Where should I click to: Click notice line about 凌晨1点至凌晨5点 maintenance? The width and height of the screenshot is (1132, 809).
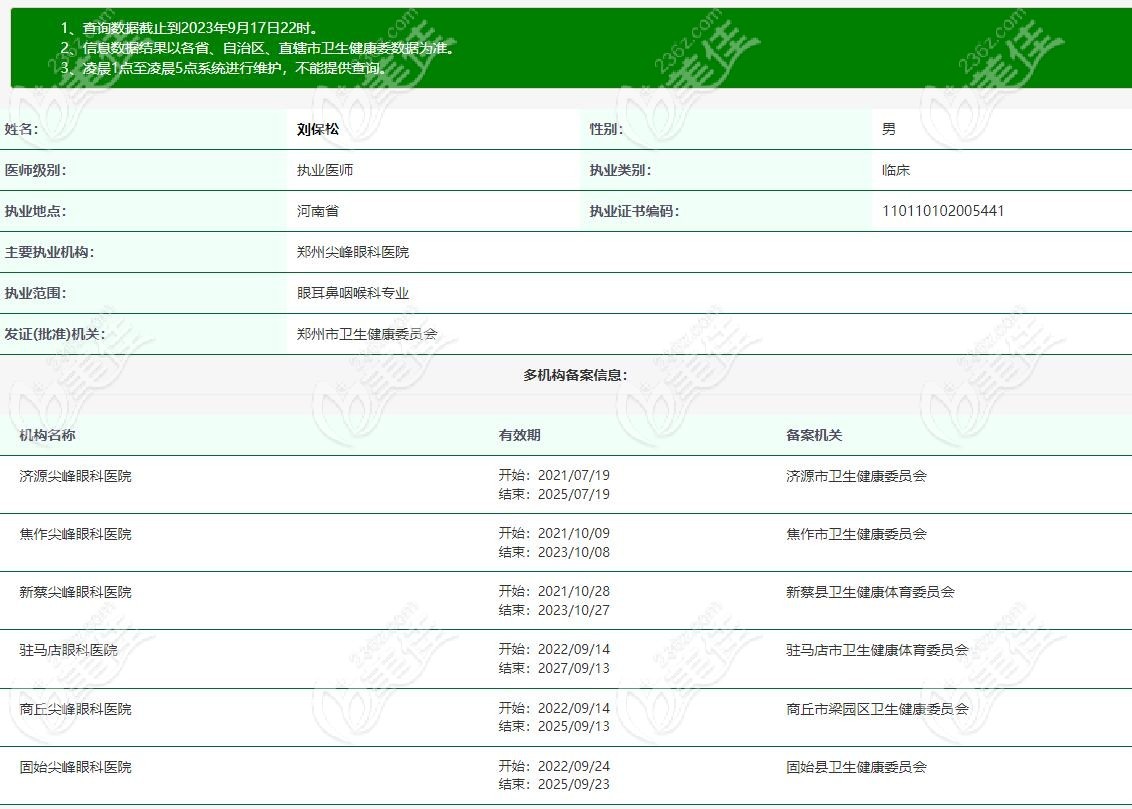pyautogui.click(x=224, y=68)
